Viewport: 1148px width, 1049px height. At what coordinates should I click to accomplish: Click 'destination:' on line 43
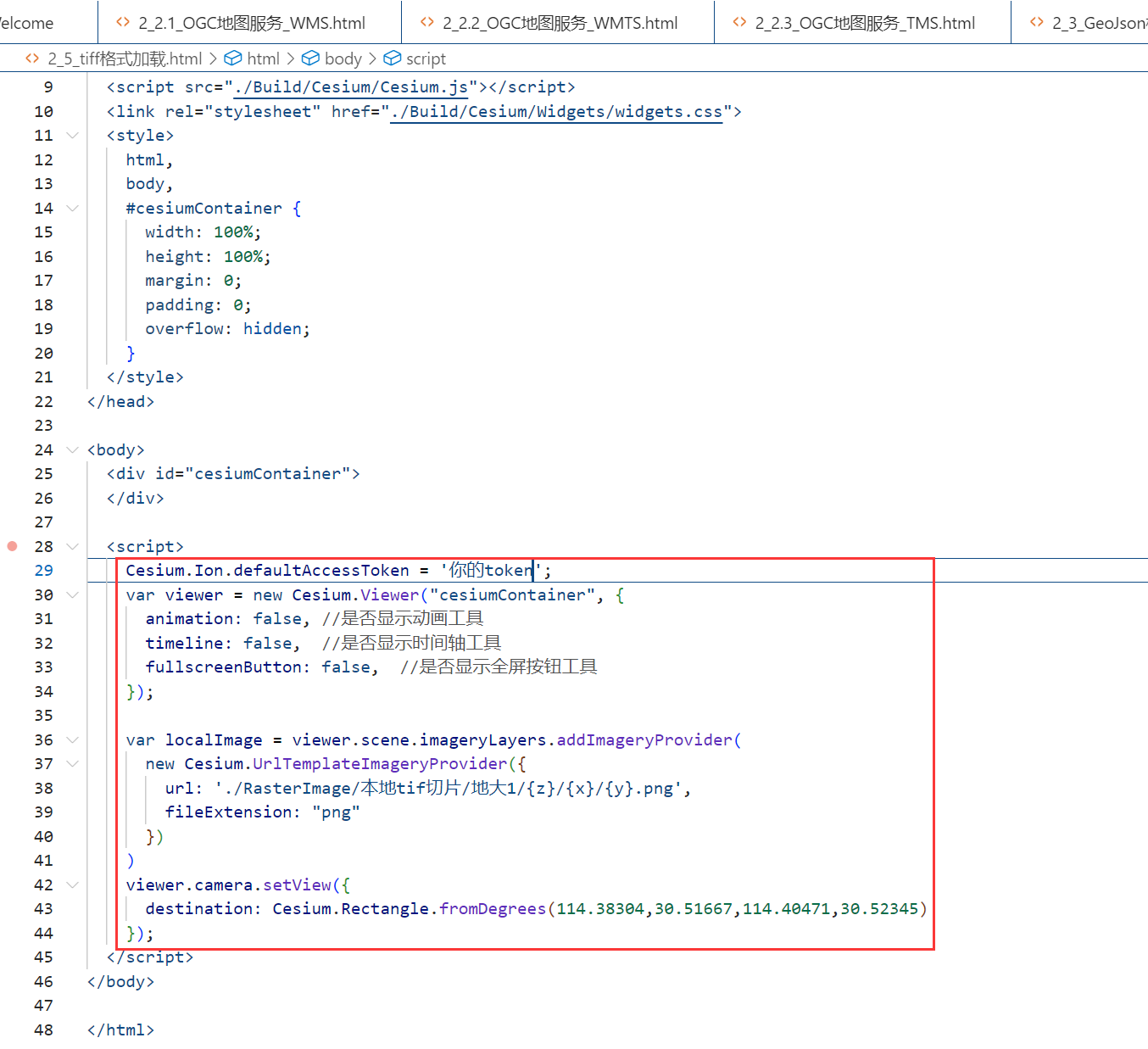point(203,909)
